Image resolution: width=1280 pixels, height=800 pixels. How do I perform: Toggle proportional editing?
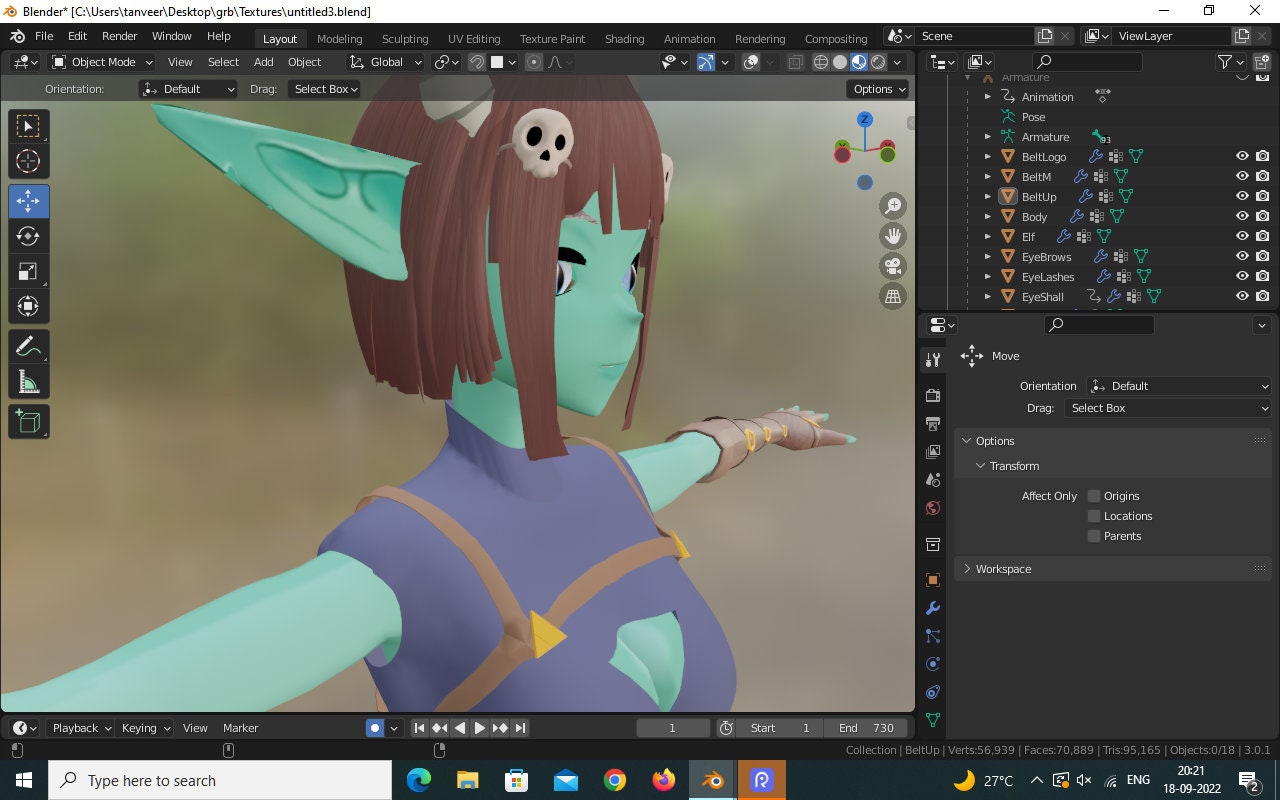(534, 62)
